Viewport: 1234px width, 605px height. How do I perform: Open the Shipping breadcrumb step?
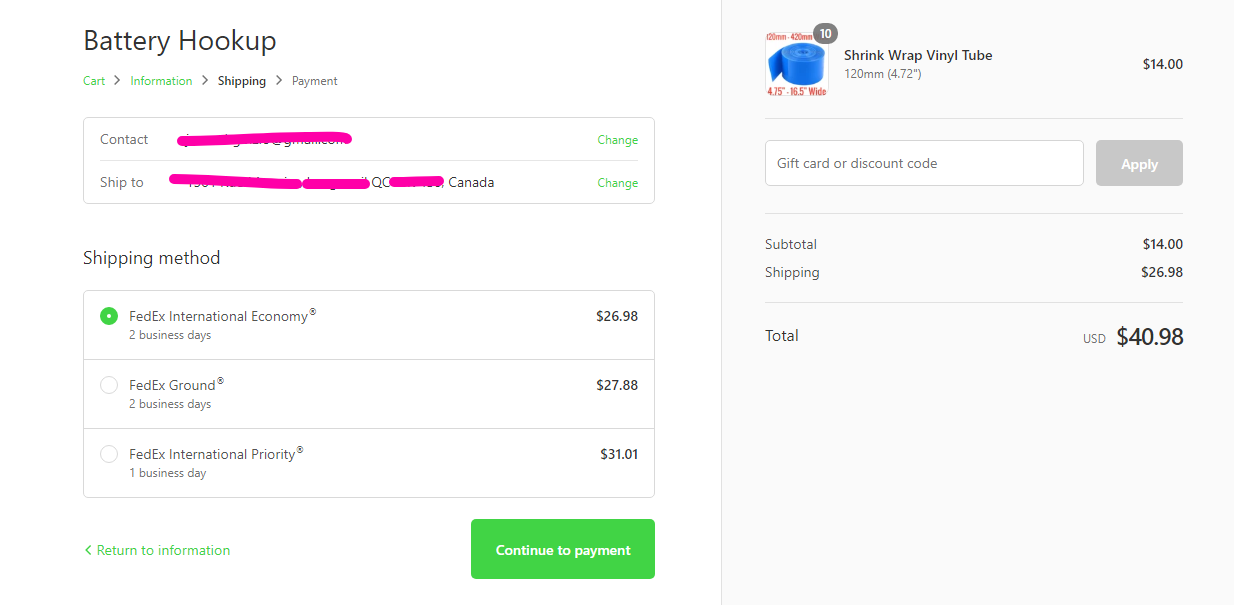pos(242,81)
